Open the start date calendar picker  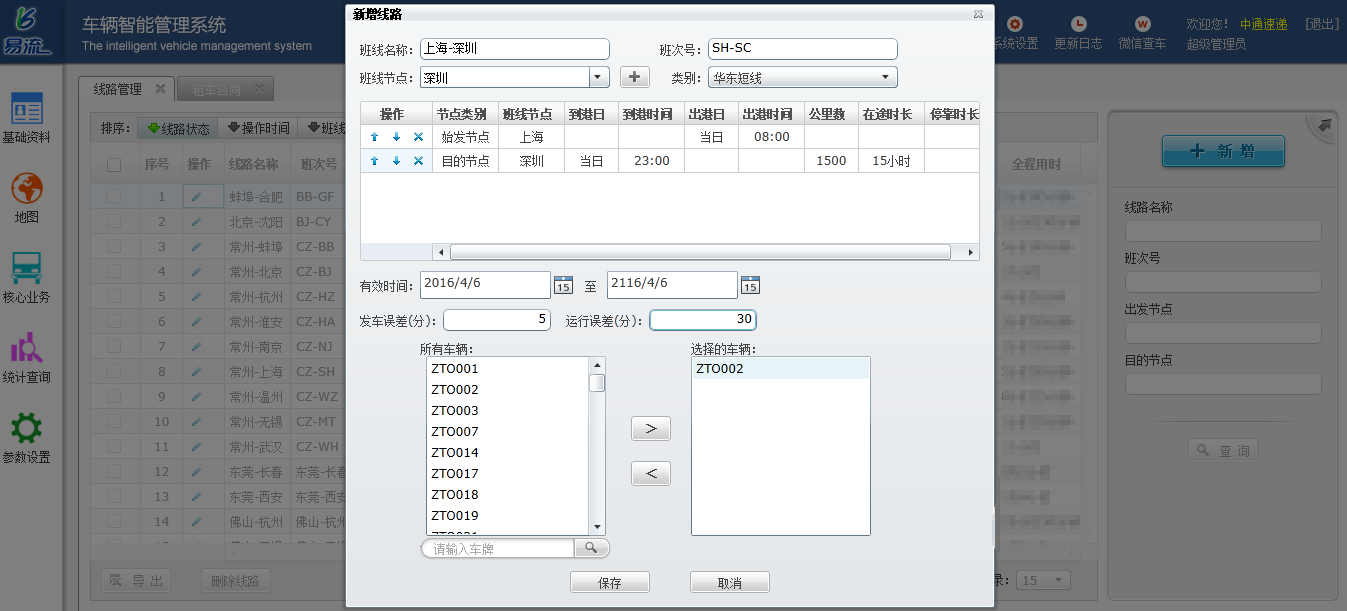[x=563, y=286]
